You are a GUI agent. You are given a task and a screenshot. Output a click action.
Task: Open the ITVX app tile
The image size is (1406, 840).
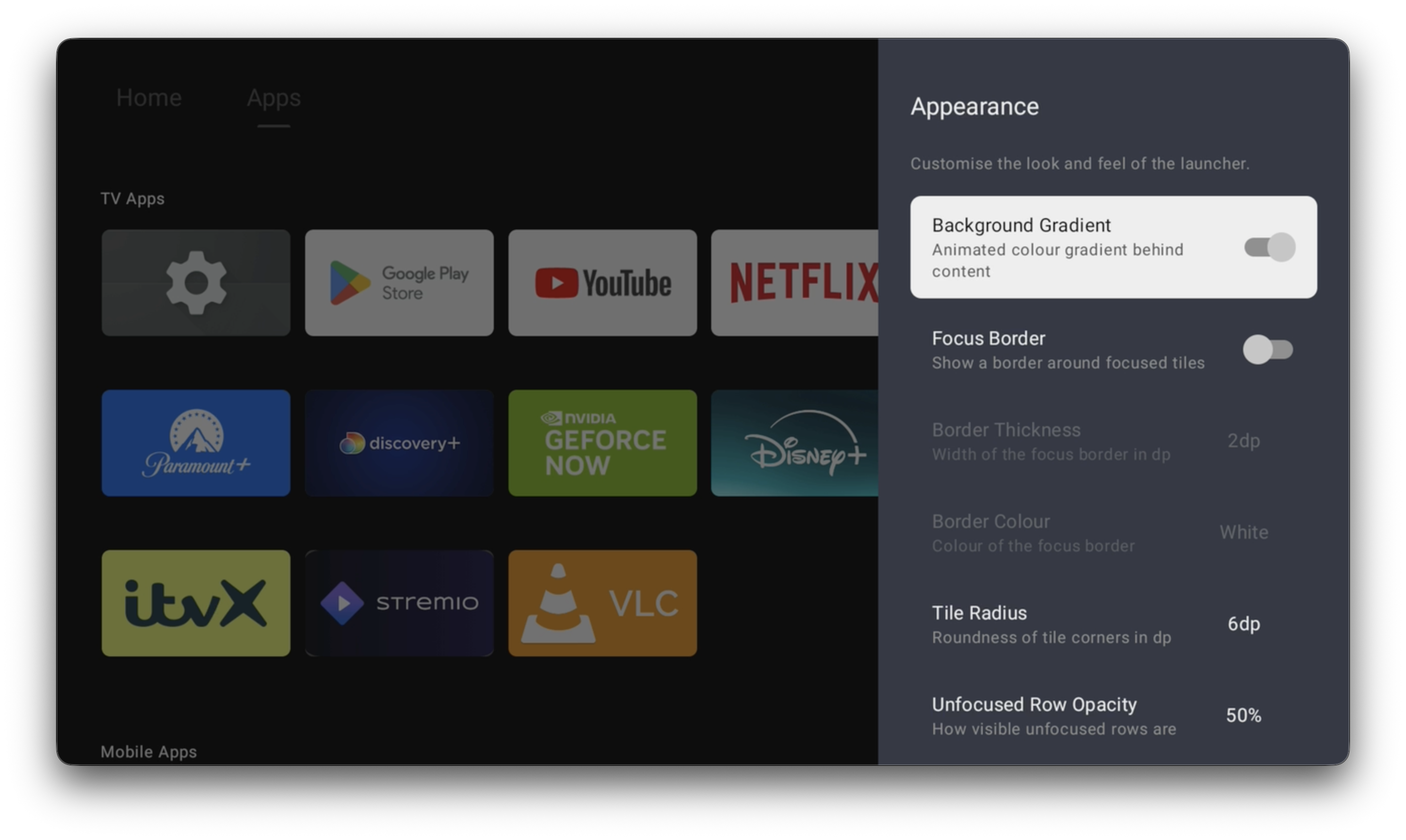coord(195,603)
